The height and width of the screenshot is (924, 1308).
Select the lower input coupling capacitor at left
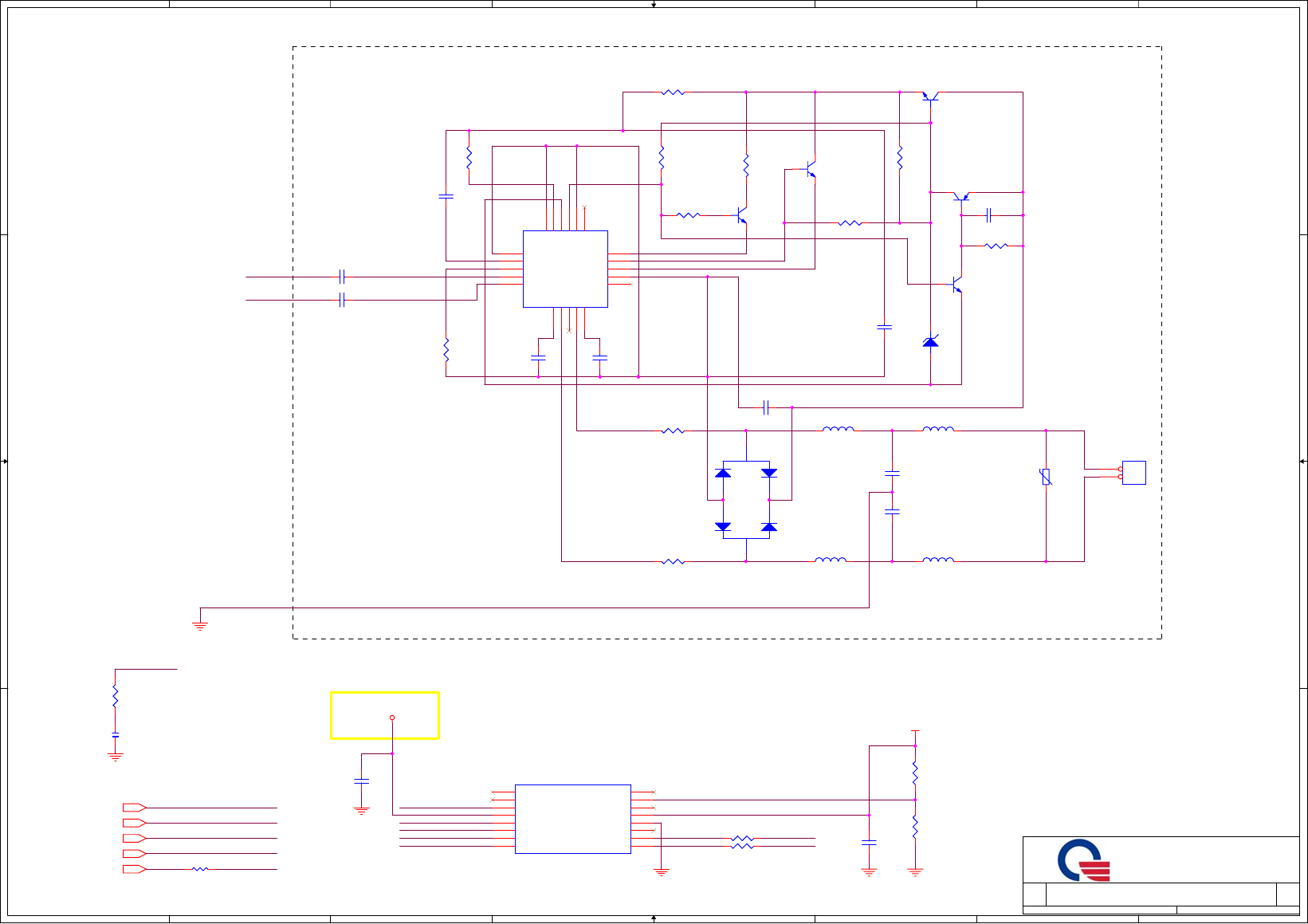click(342, 300)
